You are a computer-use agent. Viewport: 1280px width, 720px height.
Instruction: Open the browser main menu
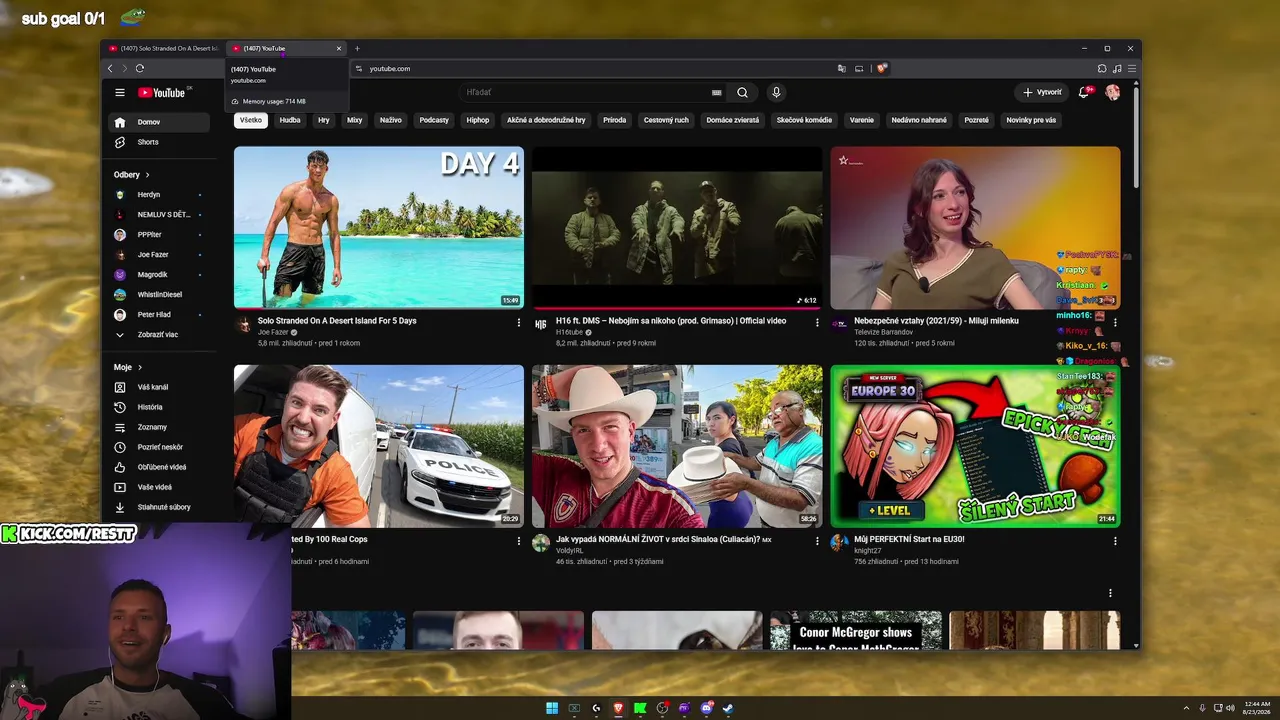tap(1131, 68)
